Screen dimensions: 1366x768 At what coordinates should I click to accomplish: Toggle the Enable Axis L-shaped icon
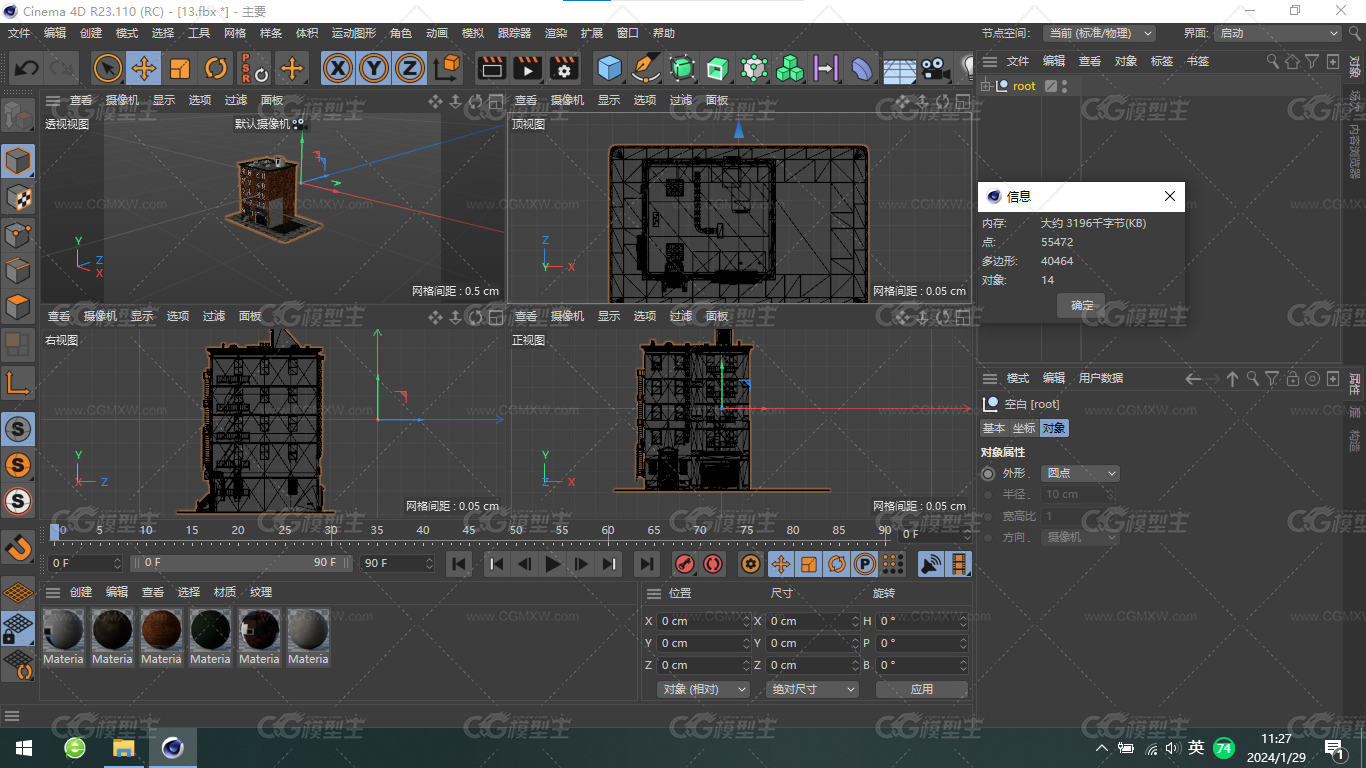point(18,382)
